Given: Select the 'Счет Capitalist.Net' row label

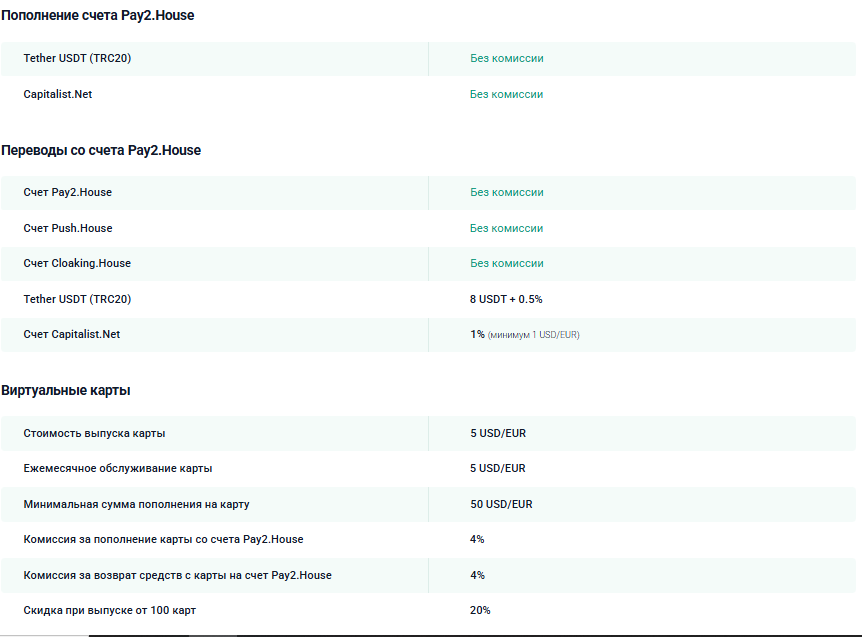Looking at the screenshot, I should tap(71, 334).
